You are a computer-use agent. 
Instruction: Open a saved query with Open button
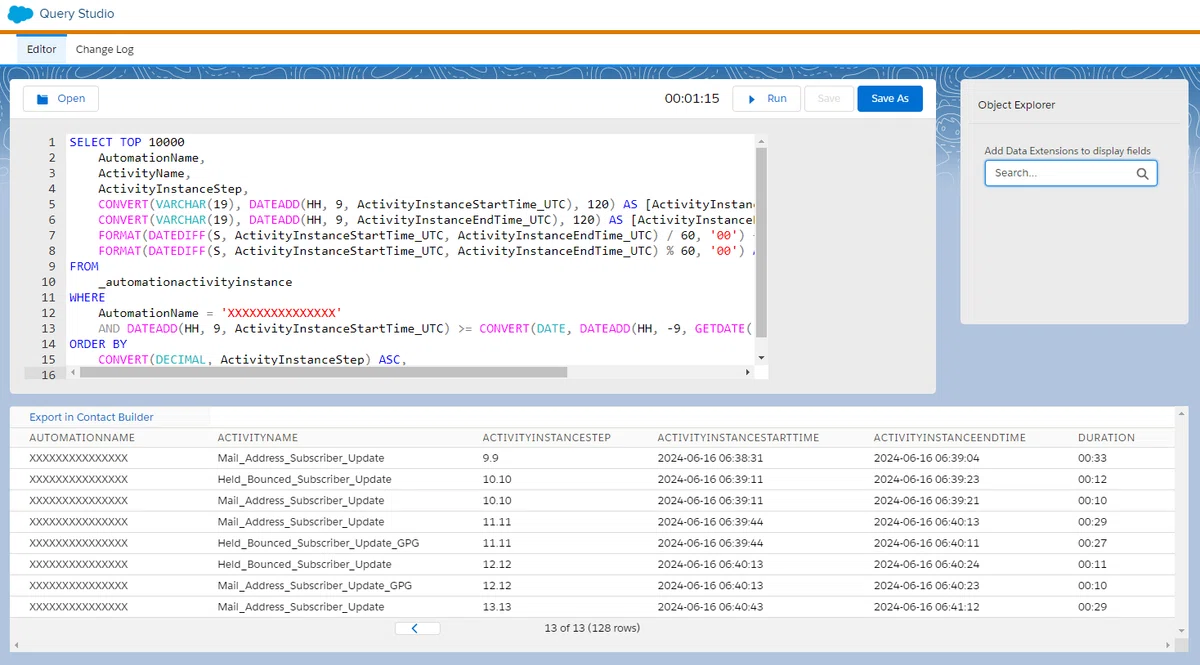(61, 99)
